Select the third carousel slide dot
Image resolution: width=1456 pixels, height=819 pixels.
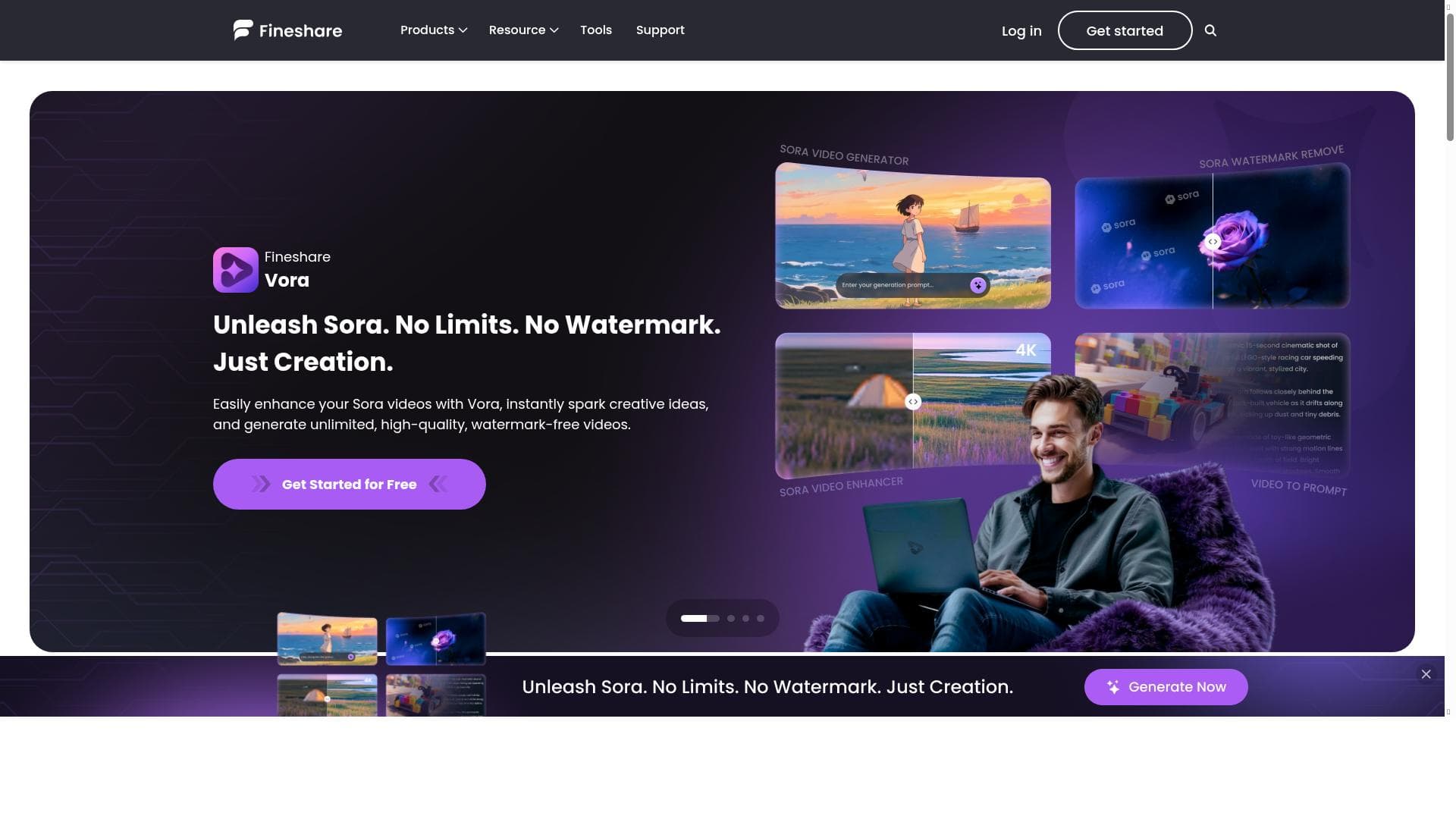746,618
